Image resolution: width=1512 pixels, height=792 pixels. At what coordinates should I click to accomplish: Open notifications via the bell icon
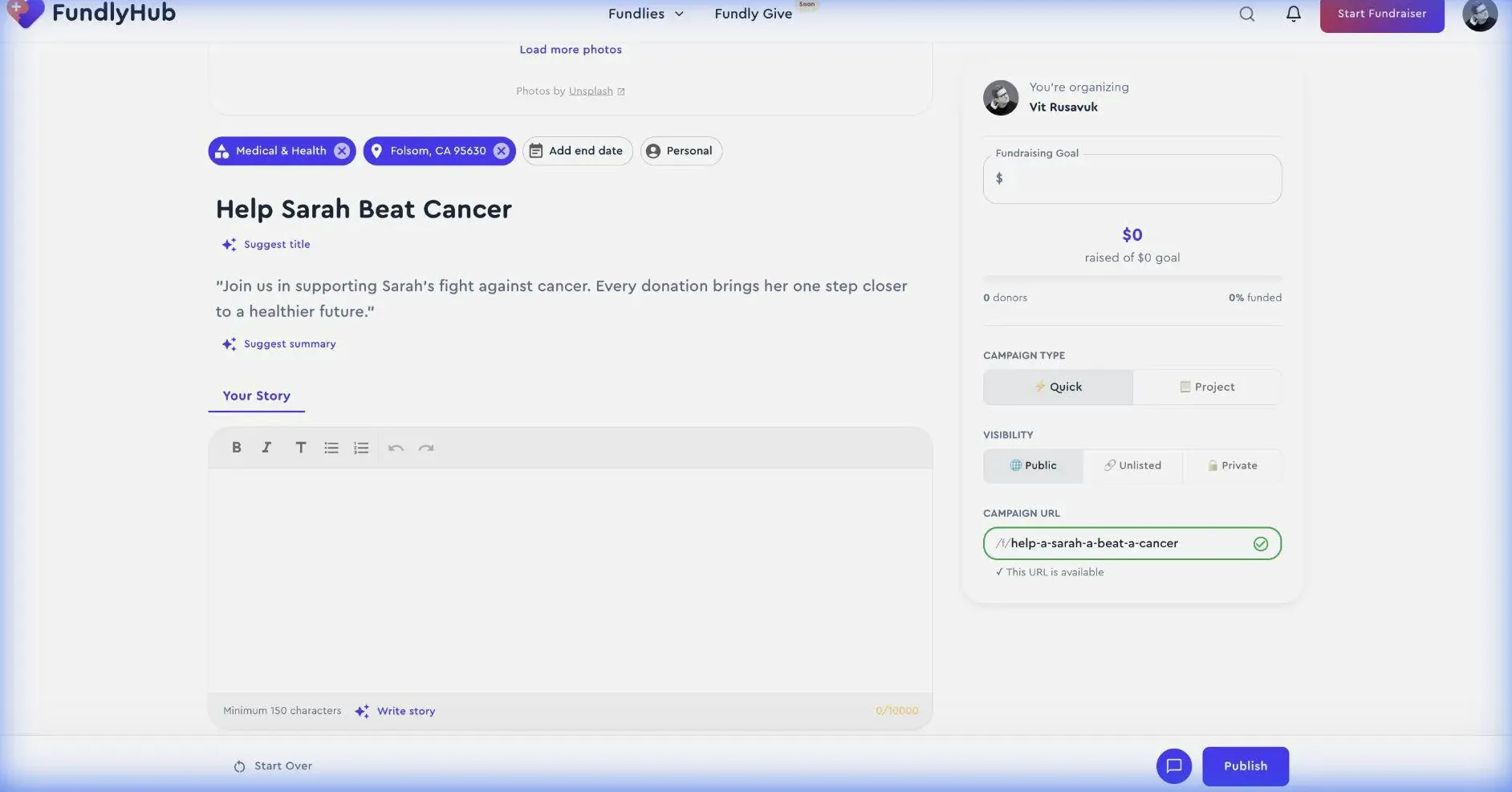1293,14
